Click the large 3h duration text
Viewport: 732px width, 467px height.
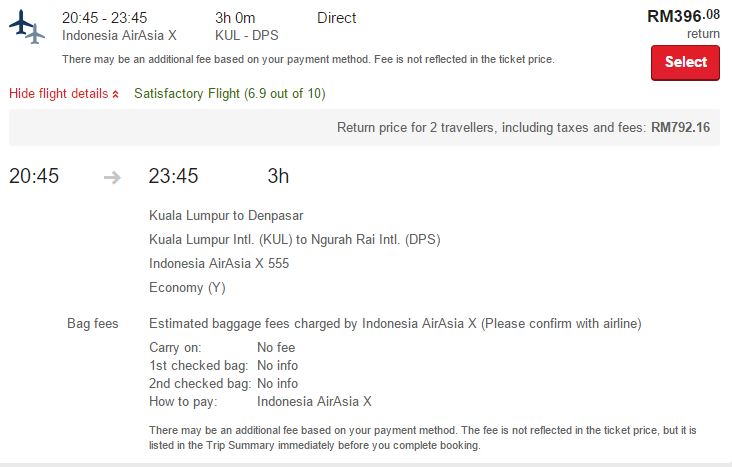click(x=278, y=177)
